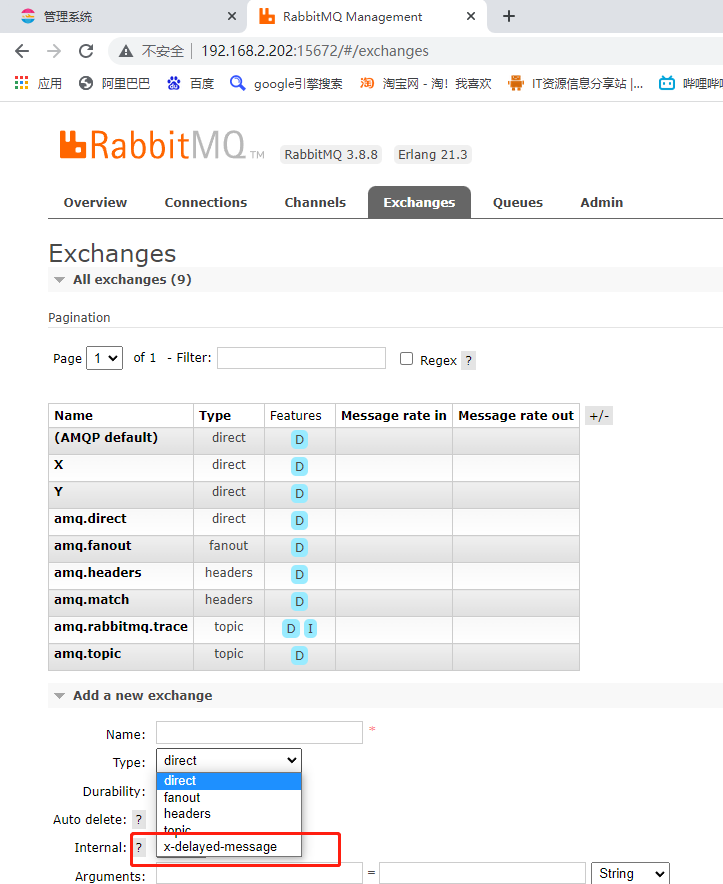Click the Name column header

tap(73, 416)
